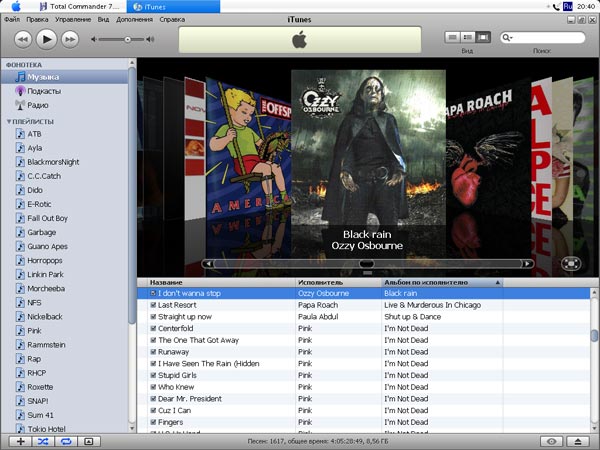
Task: Toggle shuffle playback
Action: (x=43, y=441)
